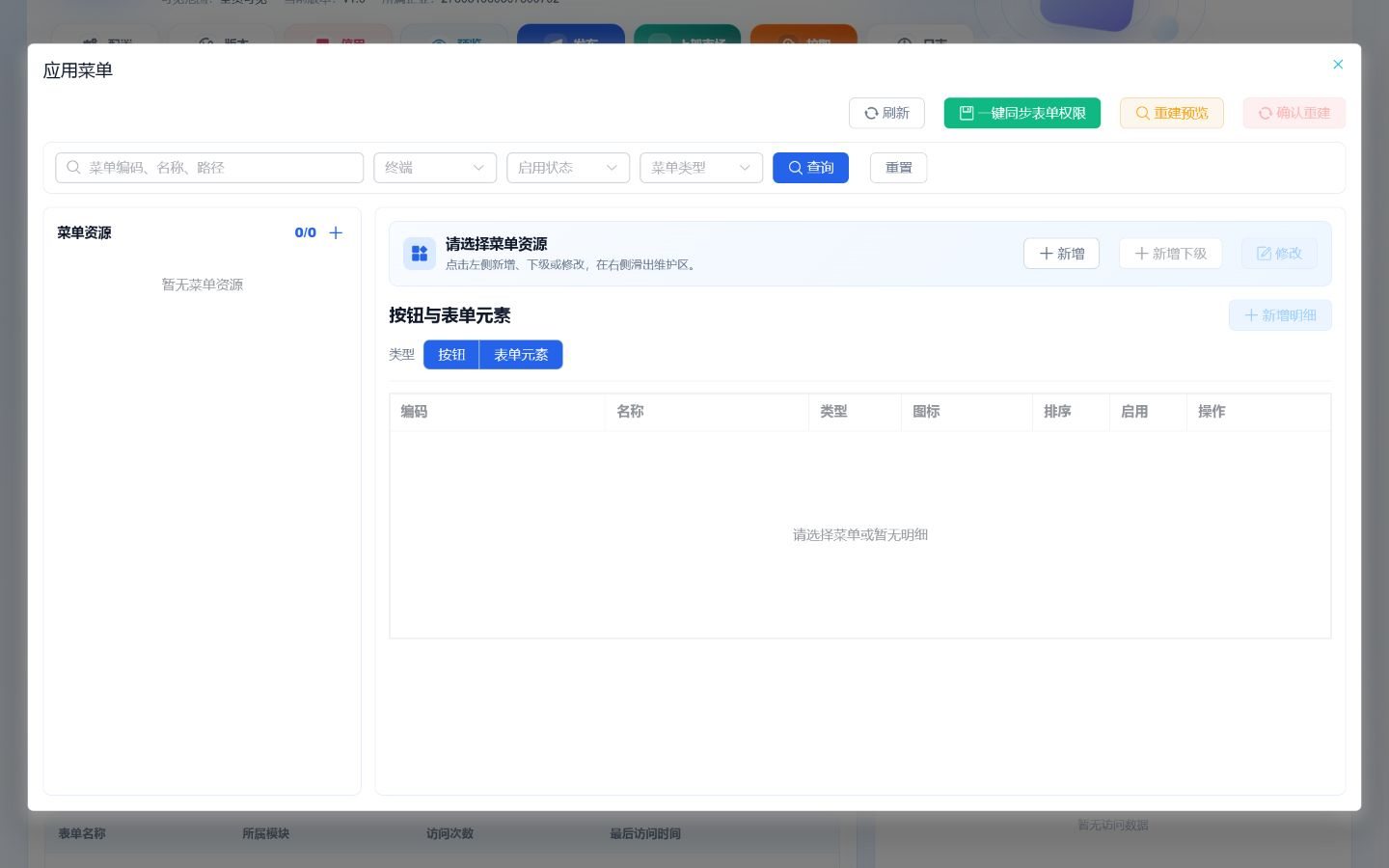Click the chevron arrow of 菜单类型 select

[x=745, y=168]
